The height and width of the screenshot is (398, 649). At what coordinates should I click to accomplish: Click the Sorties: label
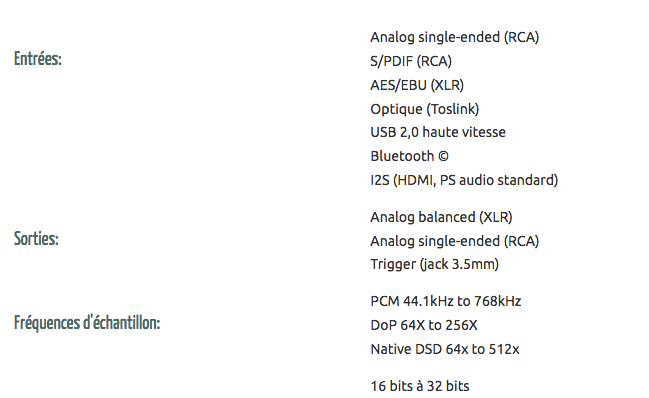(x=36, y=239)
